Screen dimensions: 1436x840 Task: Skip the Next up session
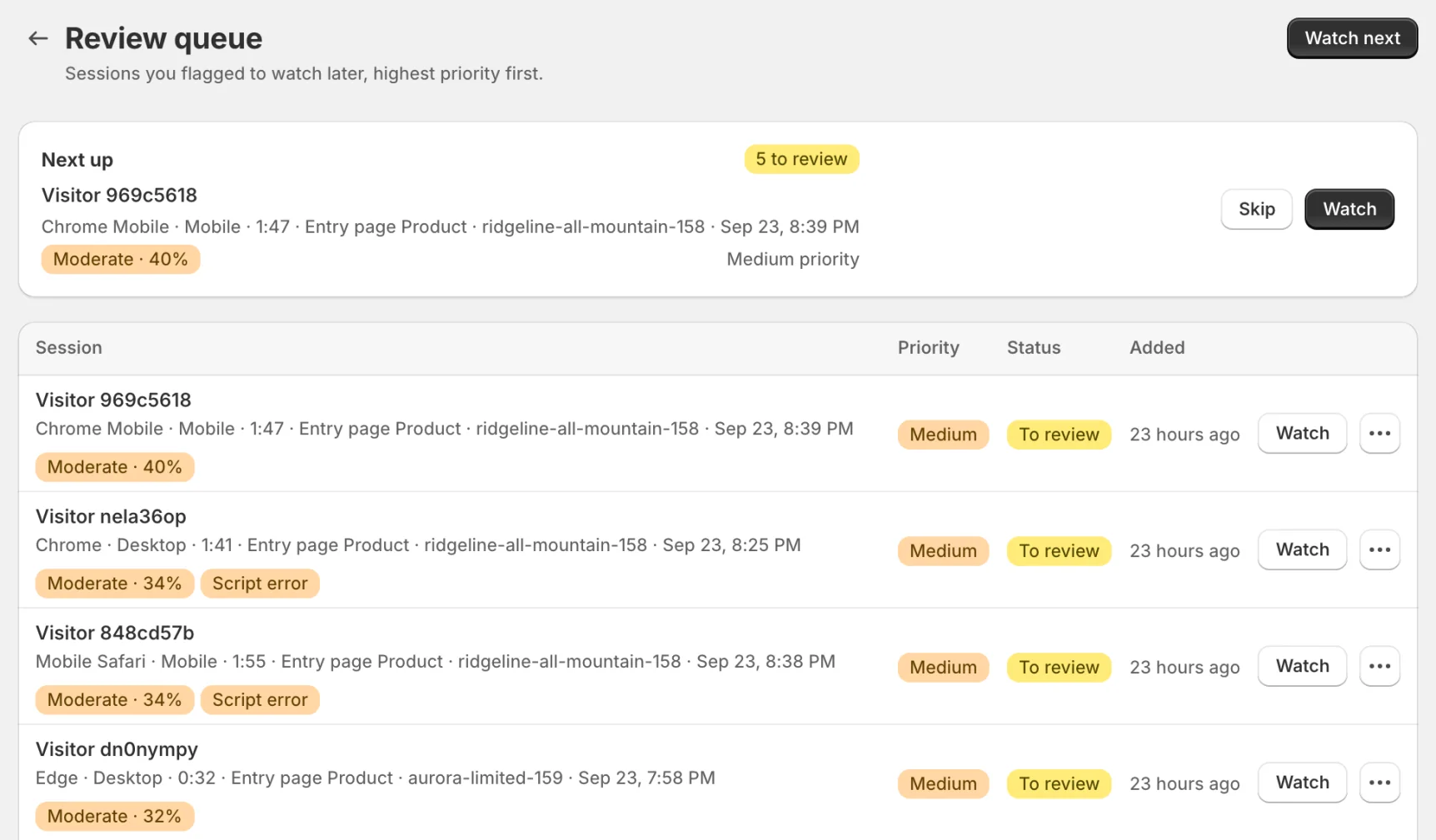pyautogui.click(x=1256, y=209)
